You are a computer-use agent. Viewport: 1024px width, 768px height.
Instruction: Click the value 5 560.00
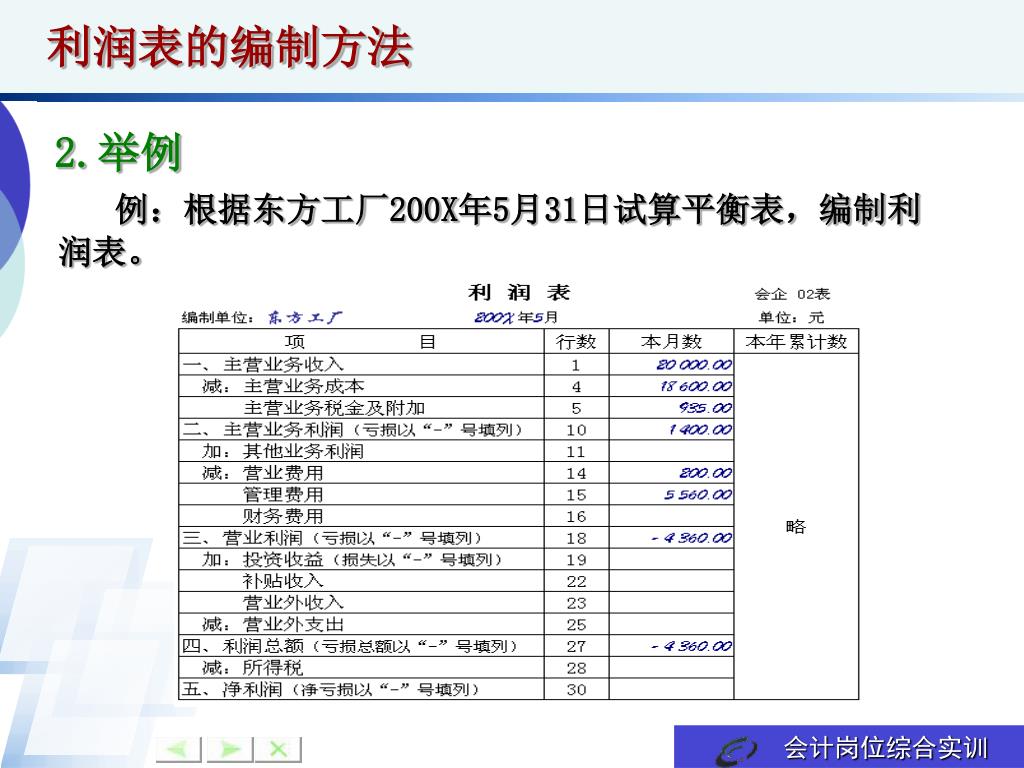point(697,494)
